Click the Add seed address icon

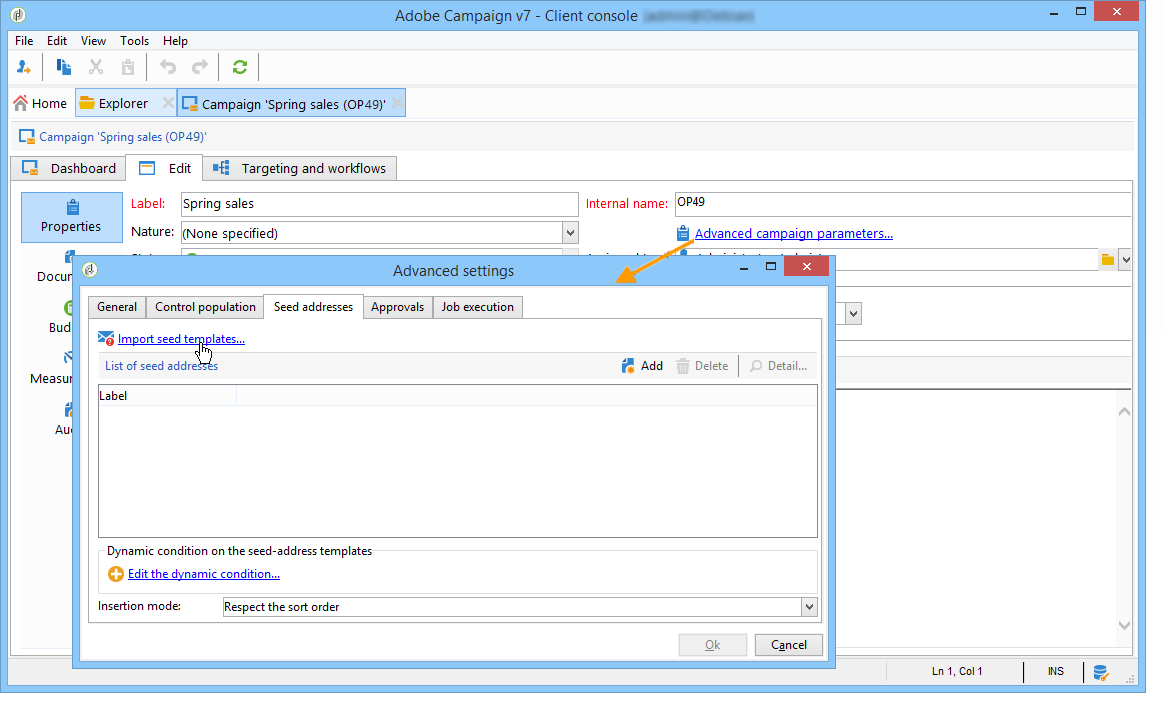pyautogui.click(x=628, y=365)
